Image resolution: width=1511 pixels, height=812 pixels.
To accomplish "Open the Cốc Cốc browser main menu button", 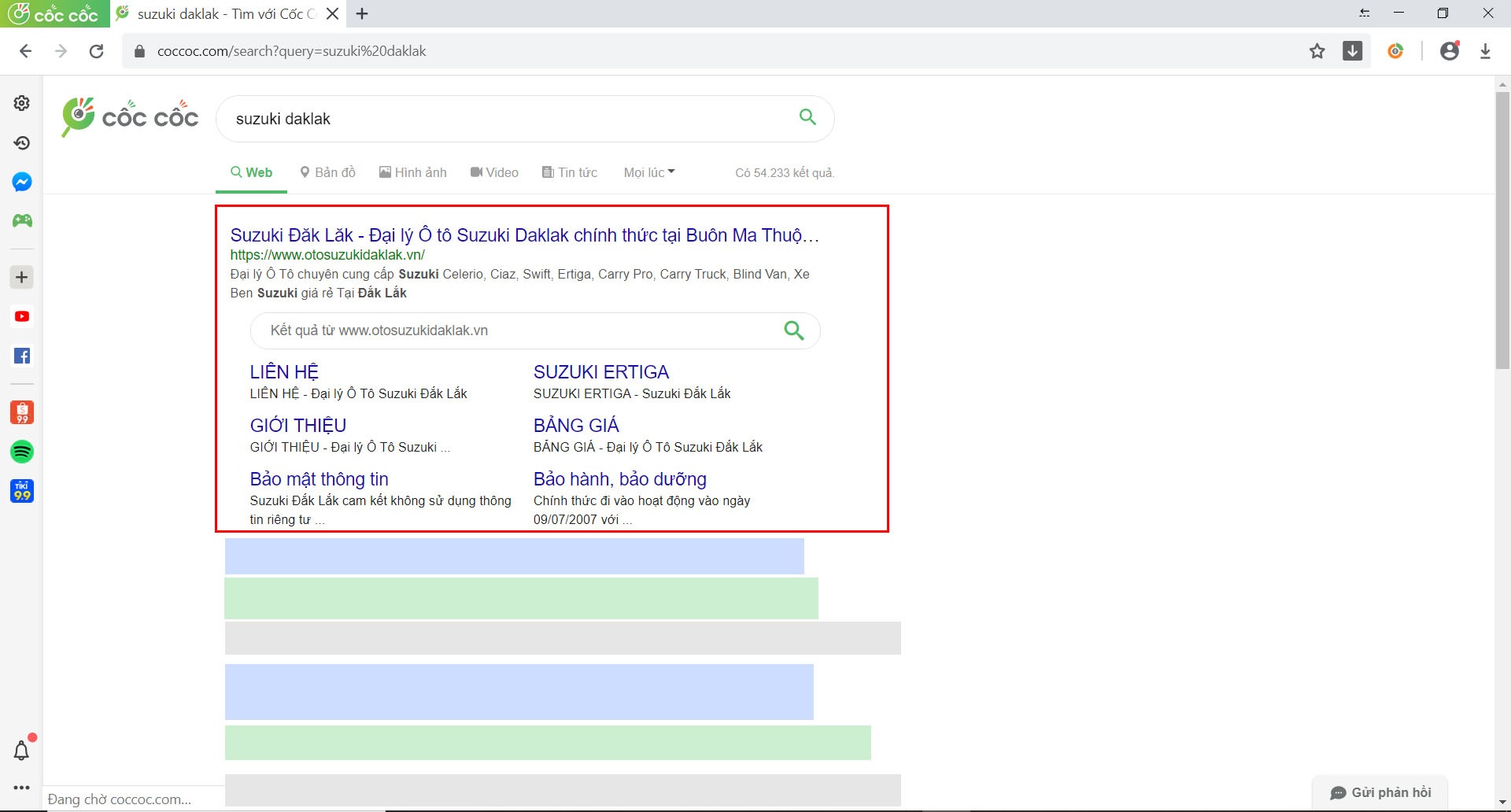I will coord(54,13).
